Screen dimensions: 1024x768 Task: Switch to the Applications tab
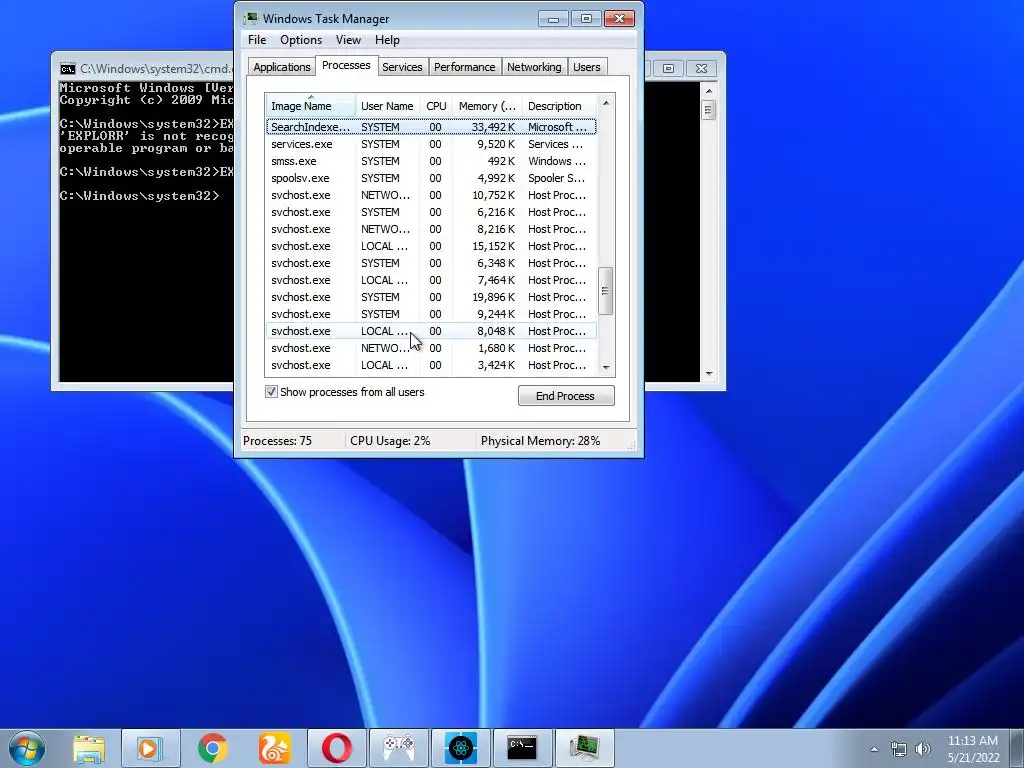pos(281,67)
